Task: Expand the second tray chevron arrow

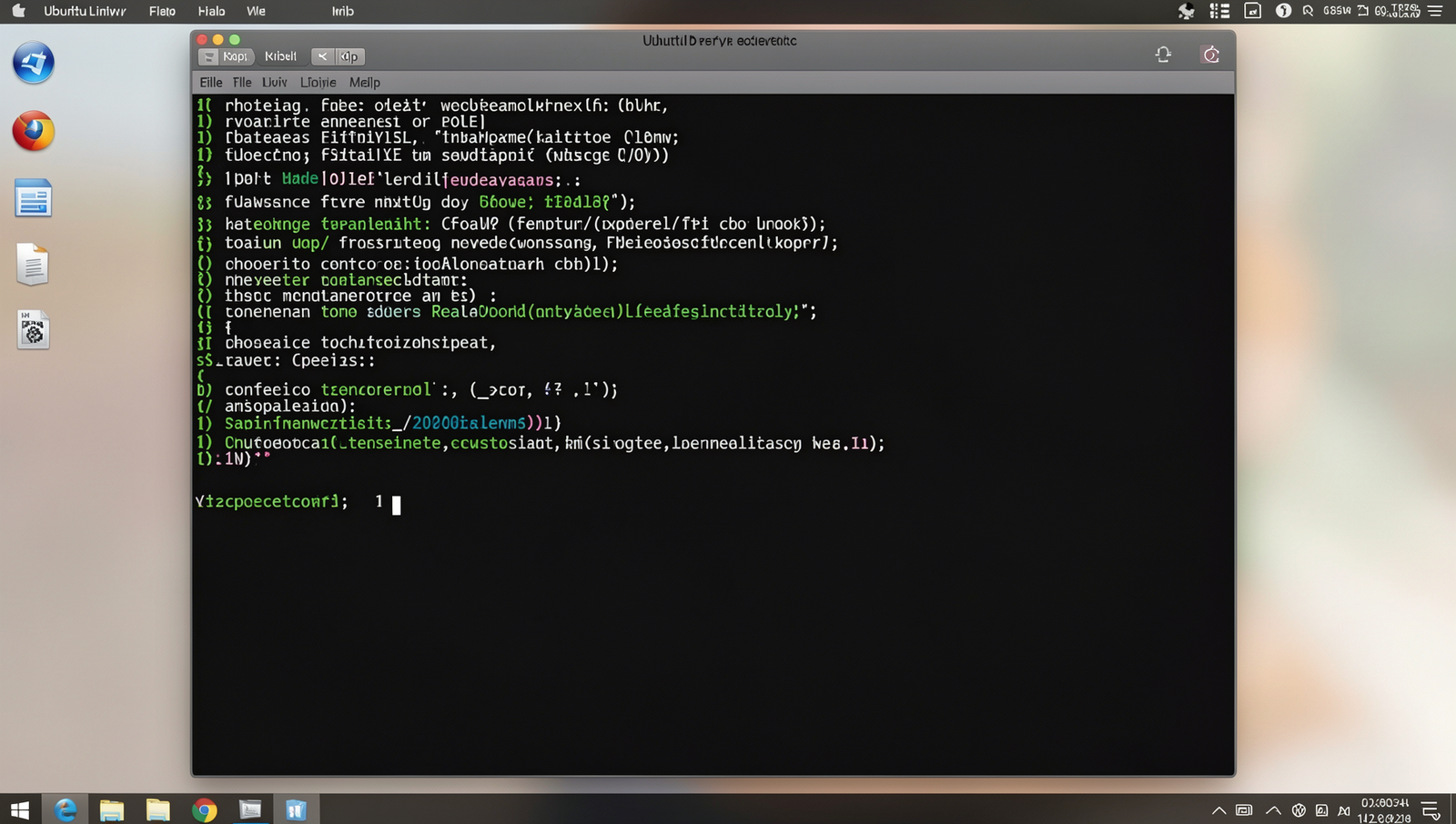Action: [x=1273, y=810]
